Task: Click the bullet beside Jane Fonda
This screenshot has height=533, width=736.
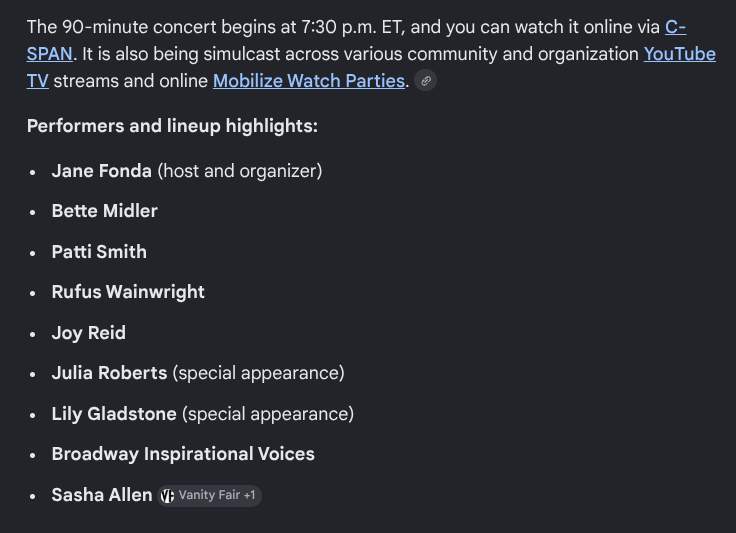Action: (x=32, y=172)
